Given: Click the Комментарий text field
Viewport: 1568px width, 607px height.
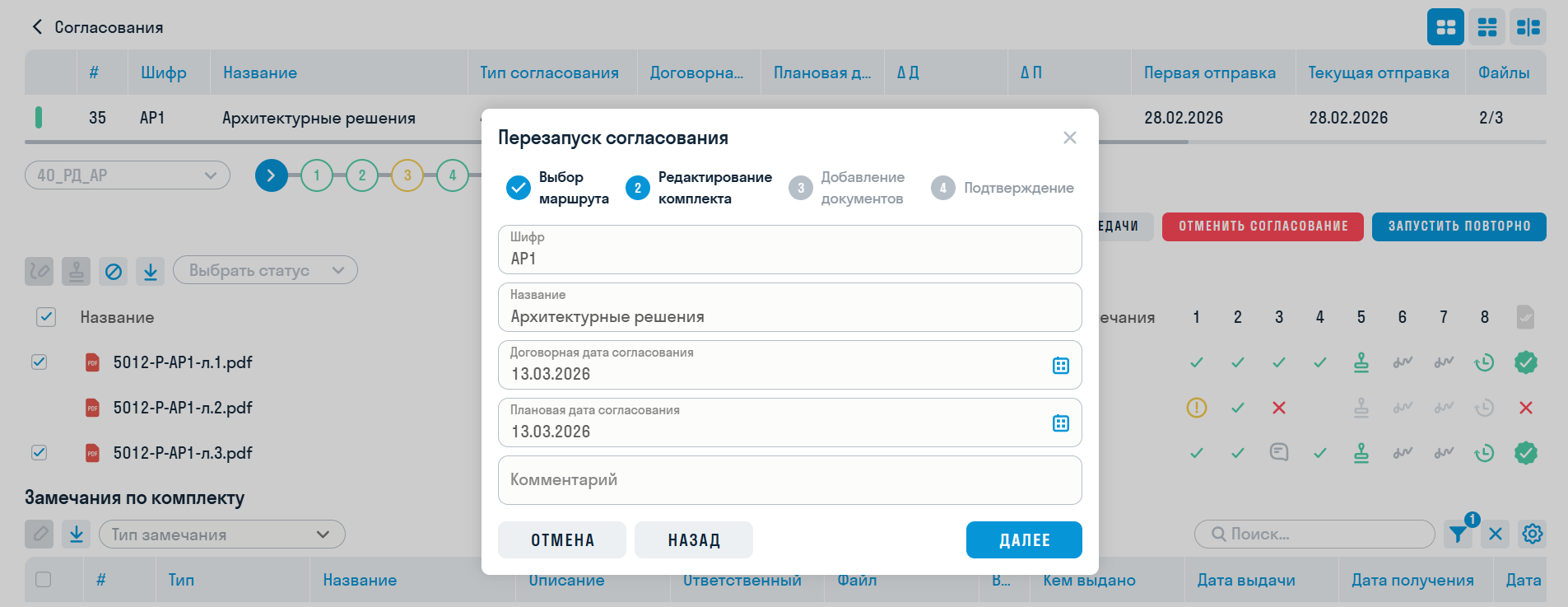Looking at the screenshot, I should 789,480.
